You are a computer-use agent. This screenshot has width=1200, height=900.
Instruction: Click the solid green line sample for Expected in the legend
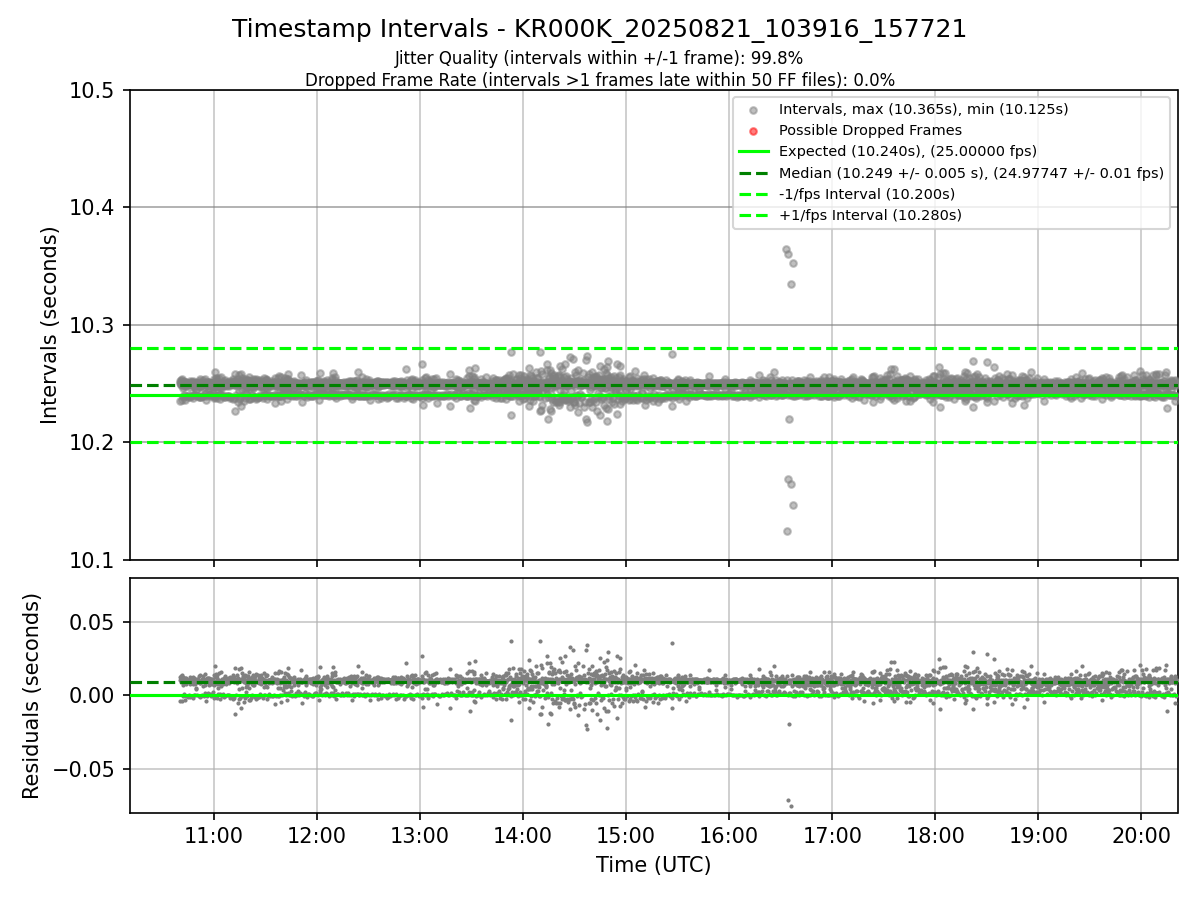[754, 152]
